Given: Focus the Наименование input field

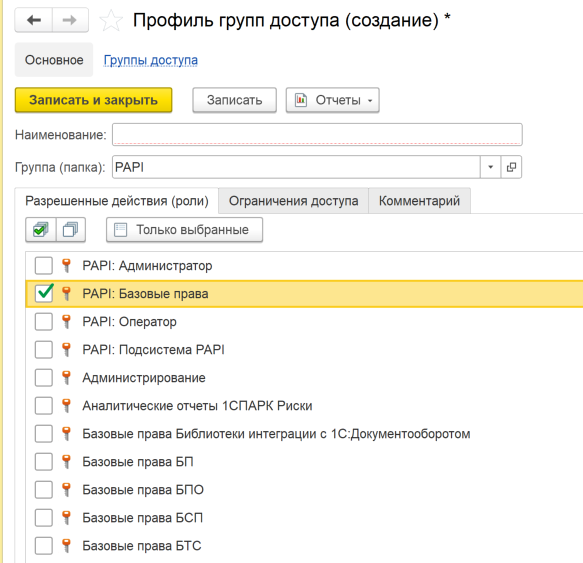Looking at the screenshot, I should coord(317,134).
